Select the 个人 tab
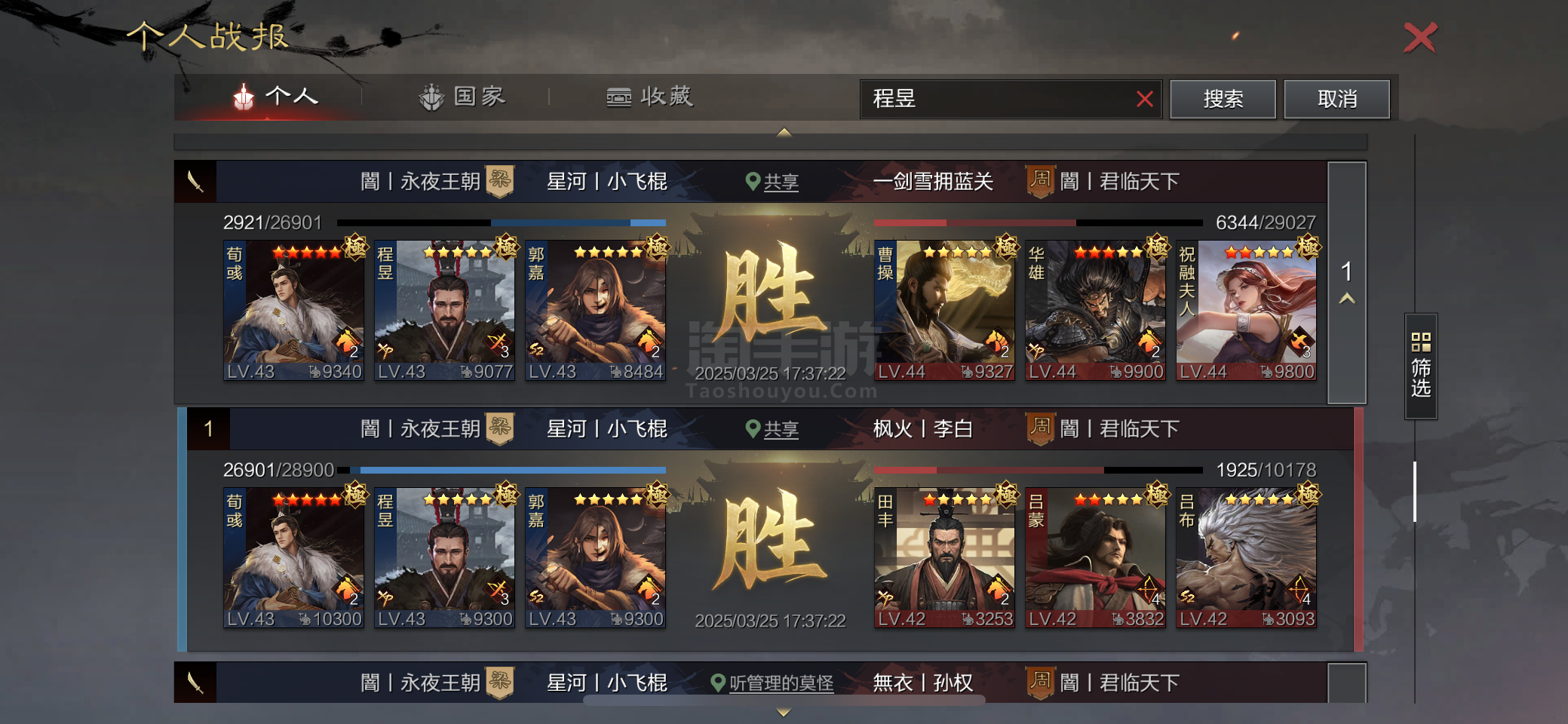 (275, 97)
